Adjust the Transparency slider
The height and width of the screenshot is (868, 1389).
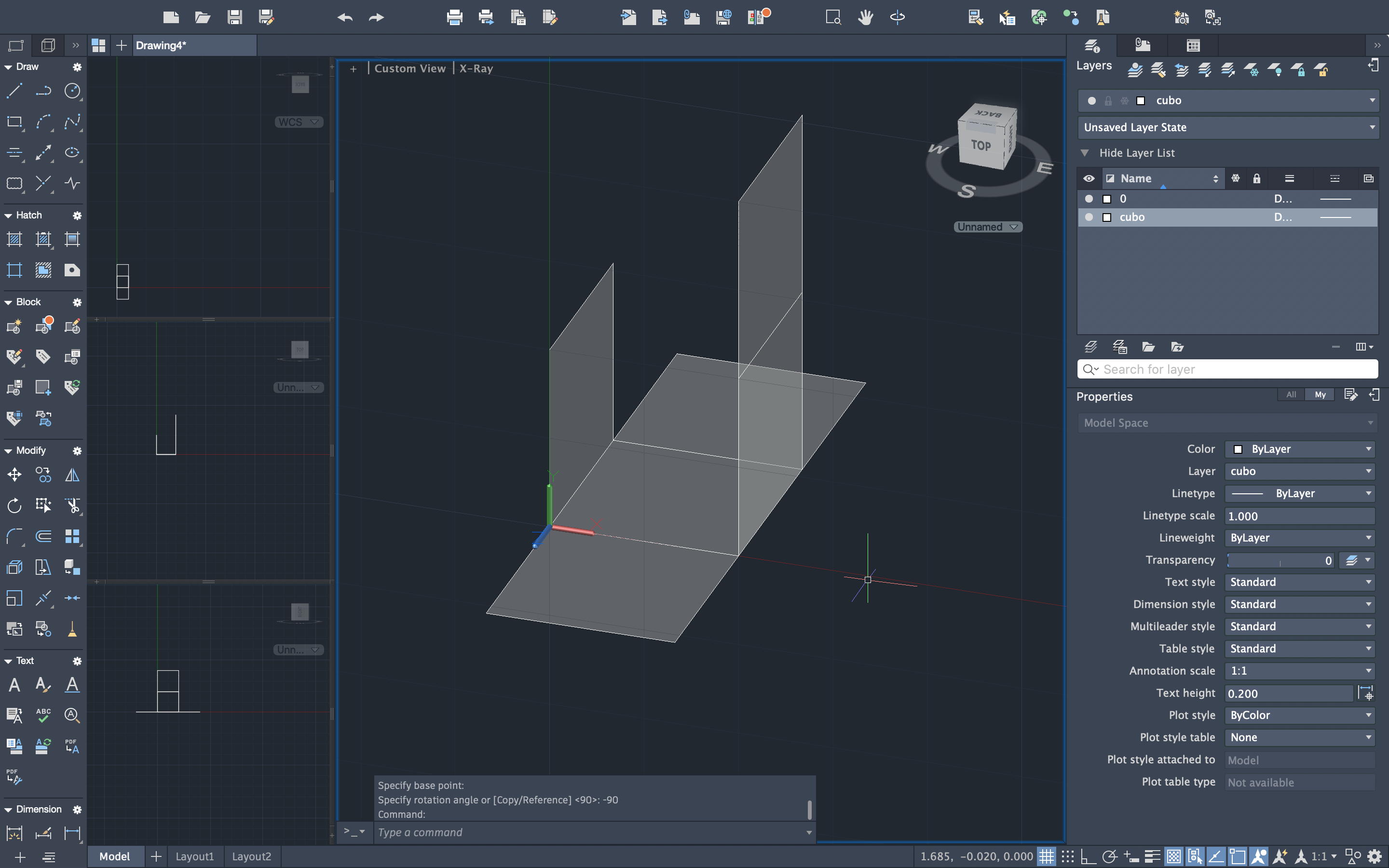point(1280,560)
